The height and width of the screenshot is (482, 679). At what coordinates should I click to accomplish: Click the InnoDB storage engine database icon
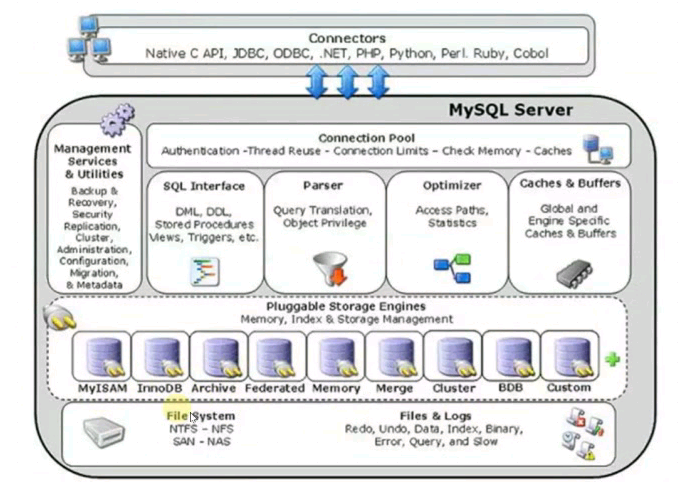[x=162, y=357]
